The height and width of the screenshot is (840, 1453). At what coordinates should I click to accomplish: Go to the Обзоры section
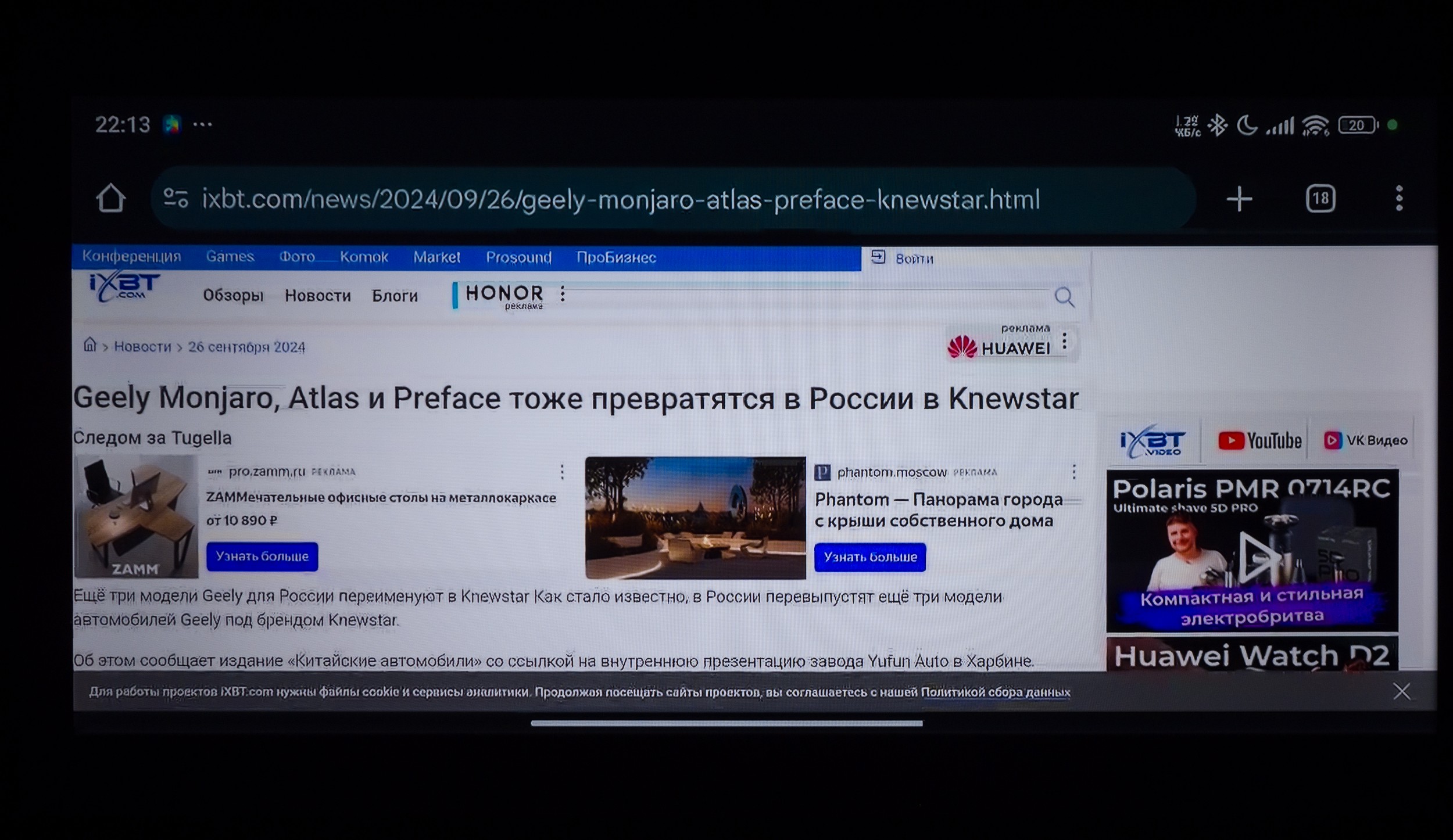coord(232,296)
